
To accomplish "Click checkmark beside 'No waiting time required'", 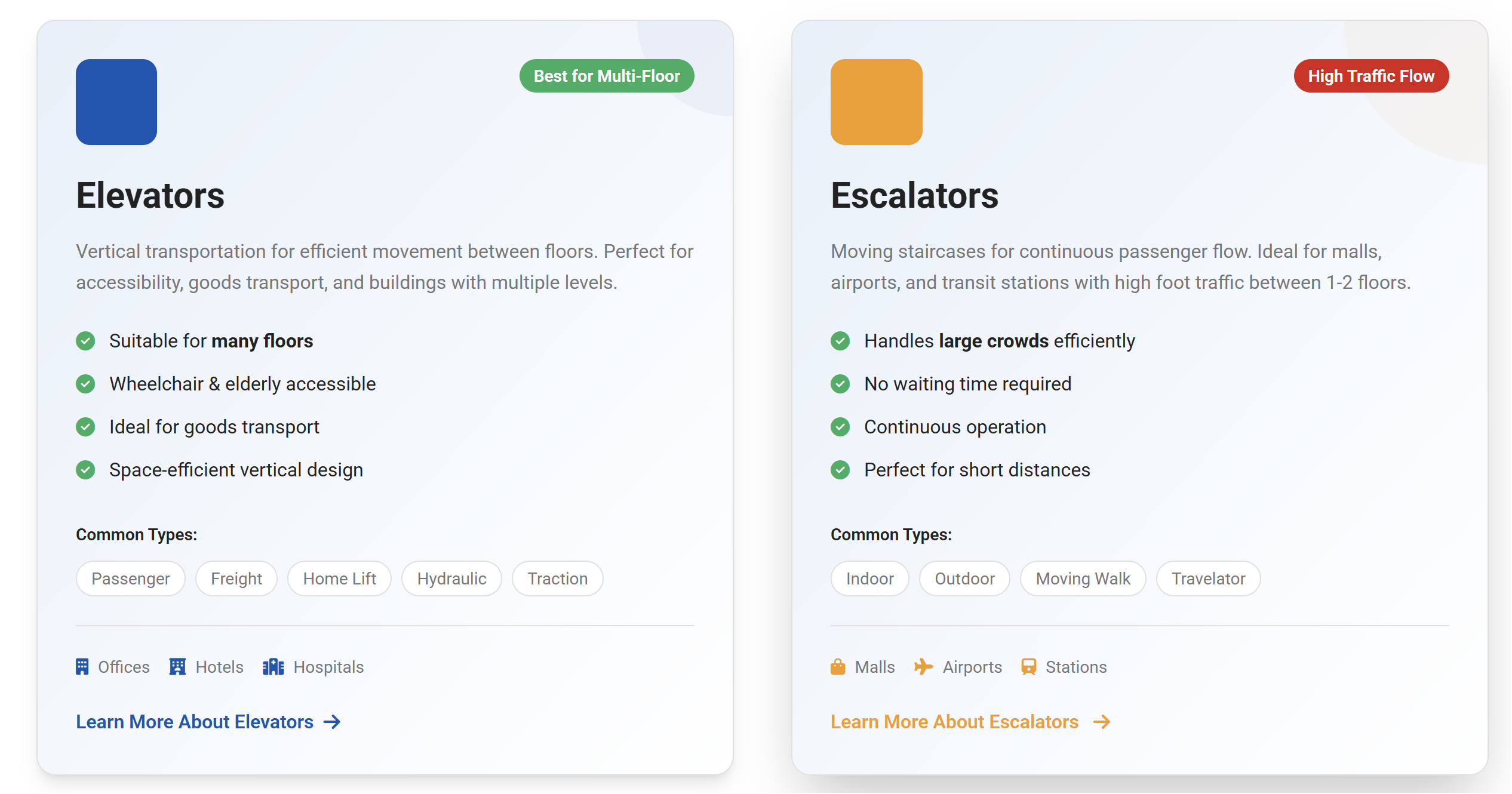I will 840,384.
